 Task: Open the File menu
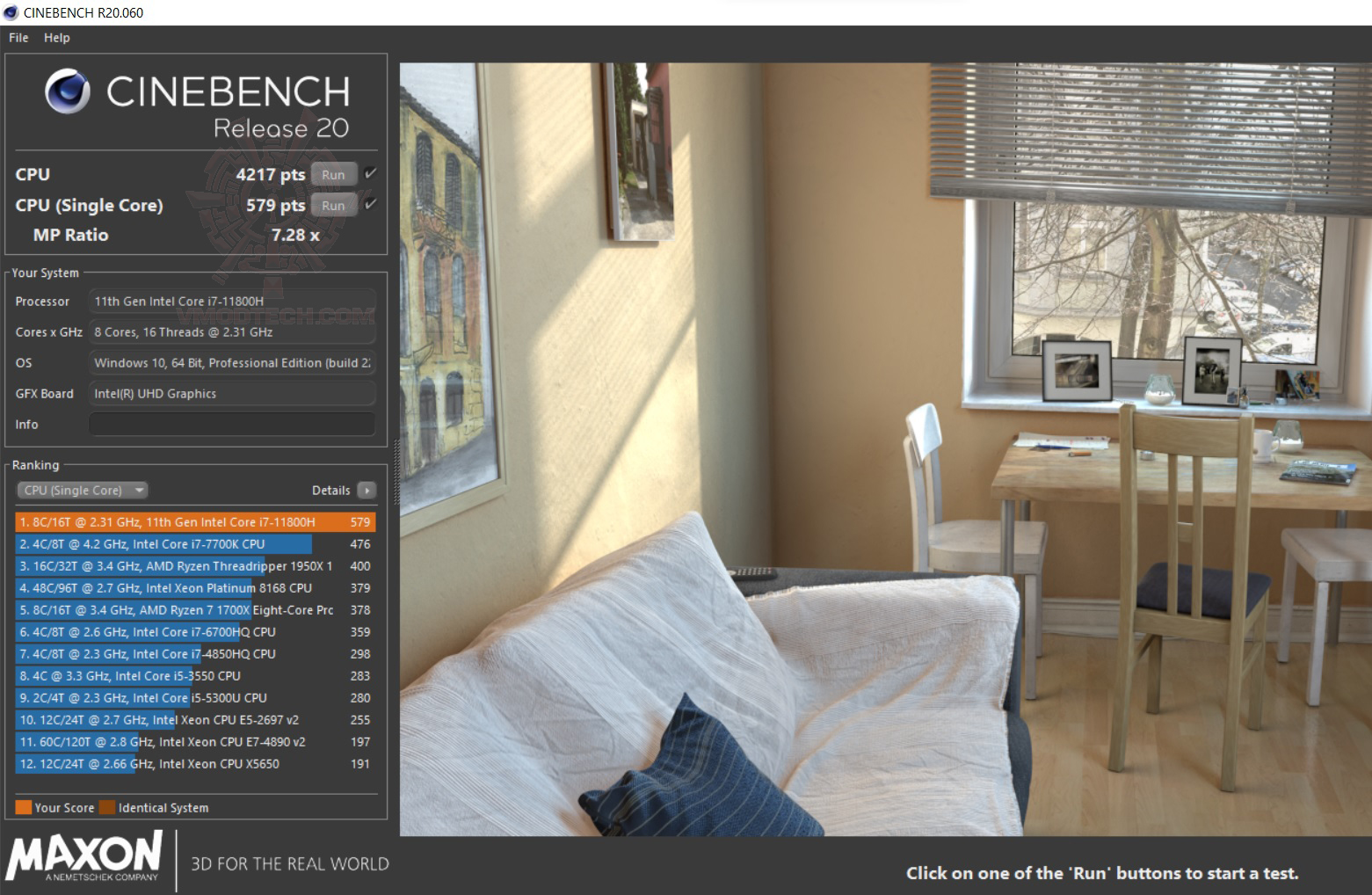(x=18, y=38)
